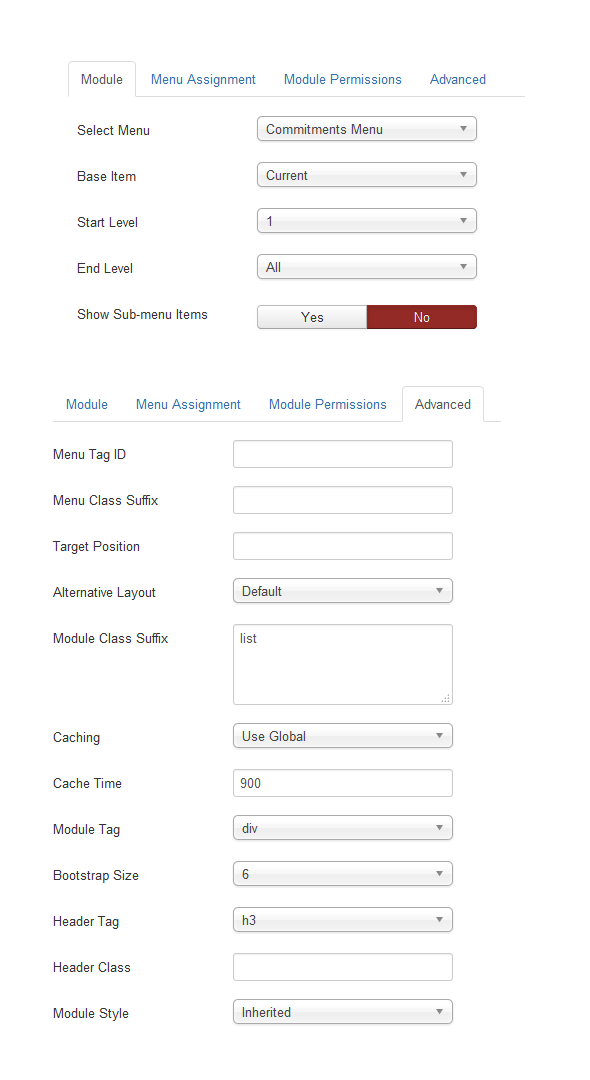The height and width of the screenshot is (1080, 590).
Task: Open the Module Style dropdown
Action: pyautogui.click(x=342, y=1012)
